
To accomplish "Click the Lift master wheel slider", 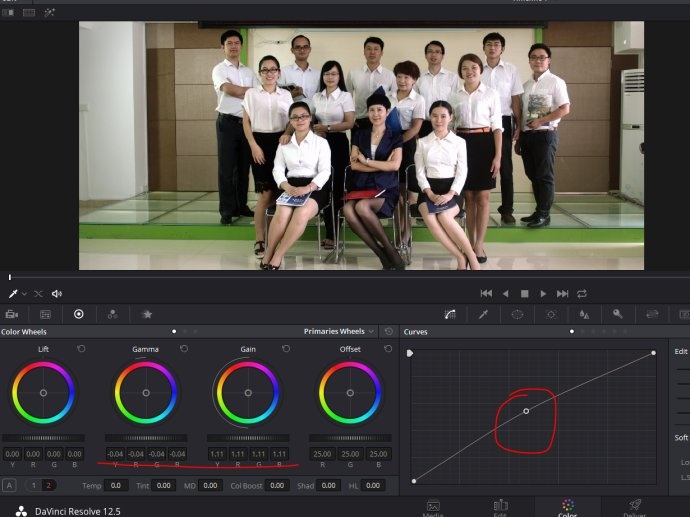I will 44,438.
